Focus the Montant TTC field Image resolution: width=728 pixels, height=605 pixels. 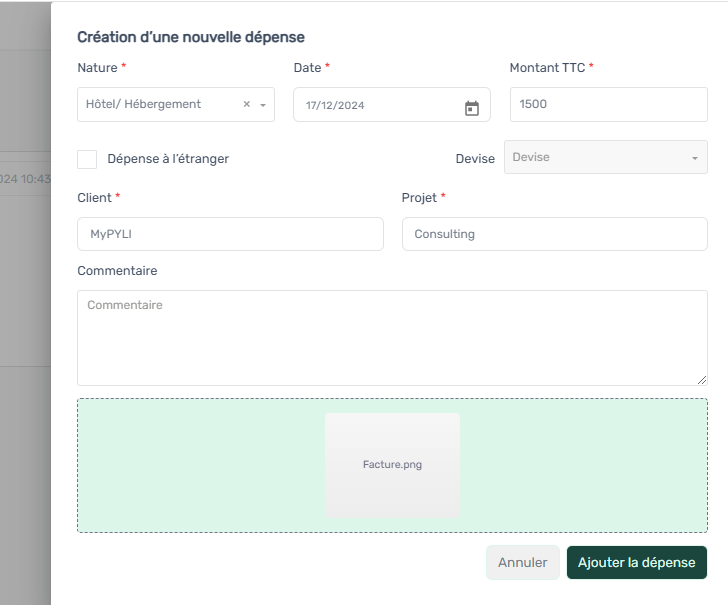pyautogui.click(x=609, y=104)
